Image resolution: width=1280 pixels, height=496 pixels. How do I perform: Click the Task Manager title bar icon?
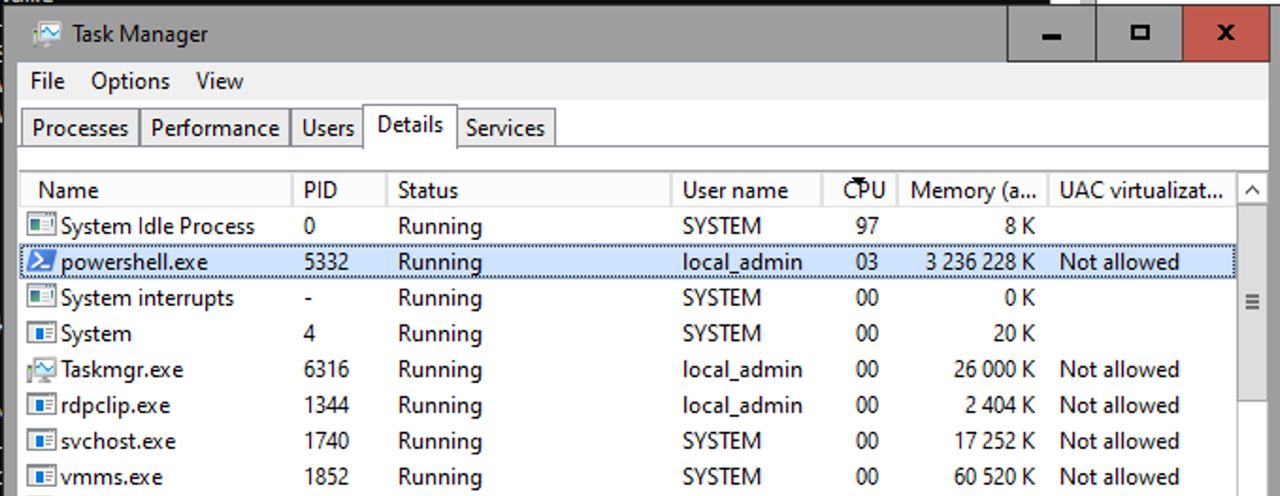pos(46,34)
